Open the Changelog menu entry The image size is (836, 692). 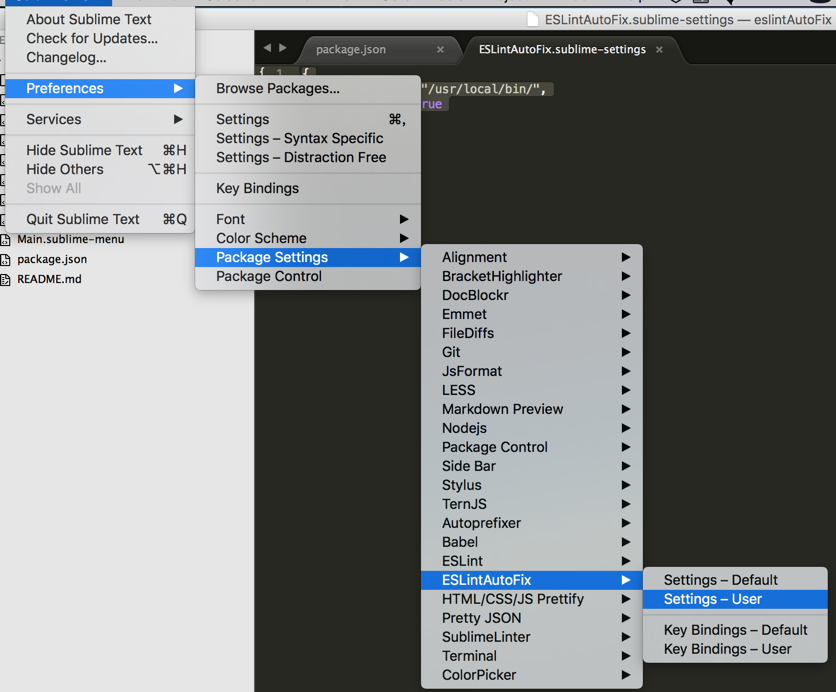(100, 58)
